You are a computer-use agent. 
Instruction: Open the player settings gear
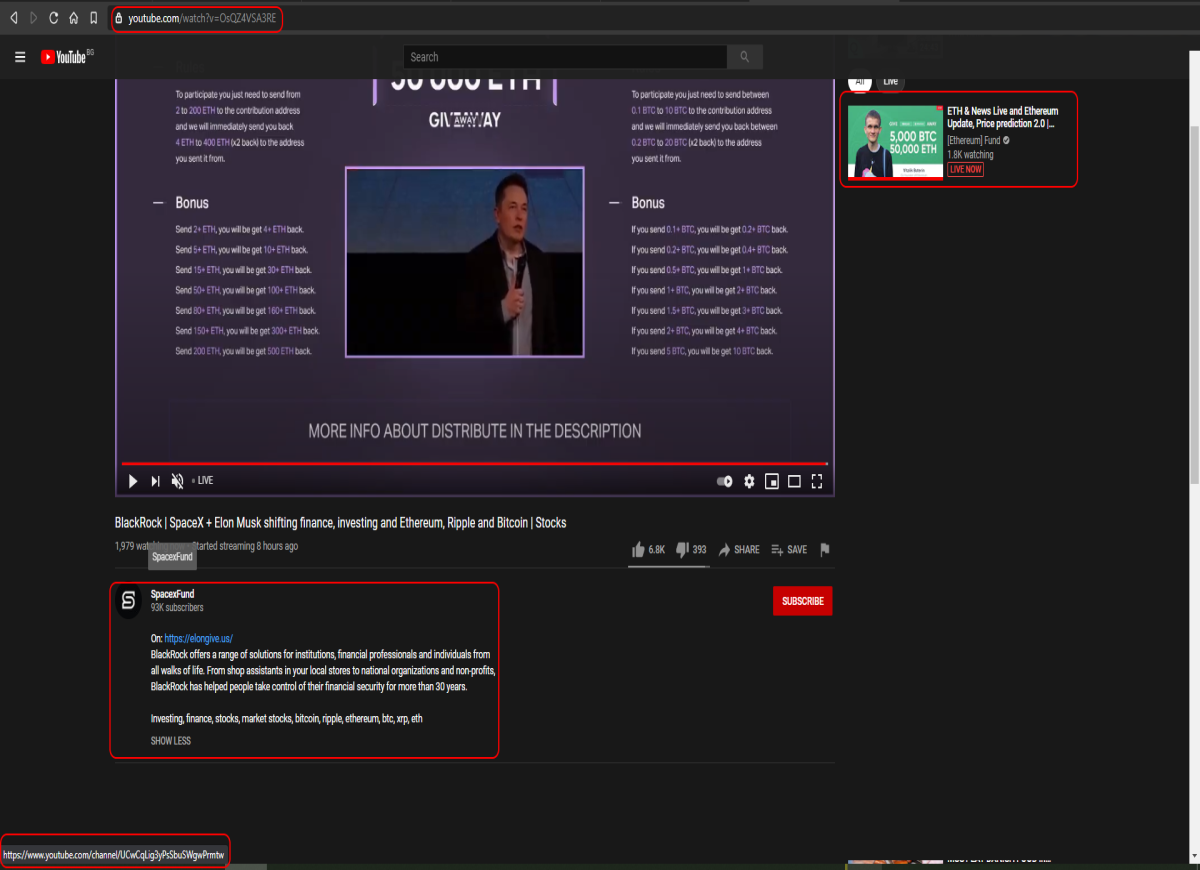click(749, 481)
